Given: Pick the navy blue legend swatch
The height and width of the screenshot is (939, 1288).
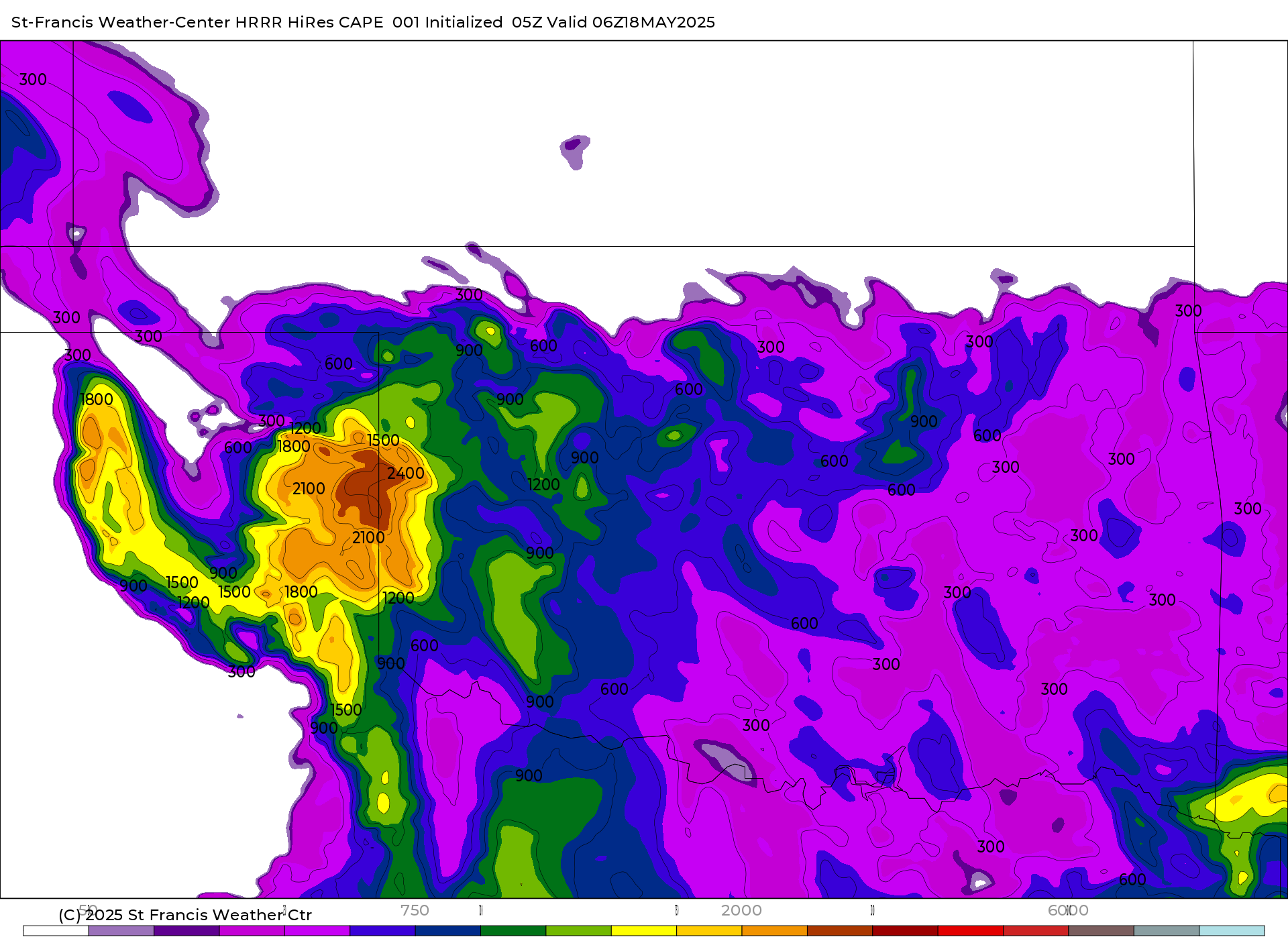Looking at the screenshot, I should coord(448,931).
